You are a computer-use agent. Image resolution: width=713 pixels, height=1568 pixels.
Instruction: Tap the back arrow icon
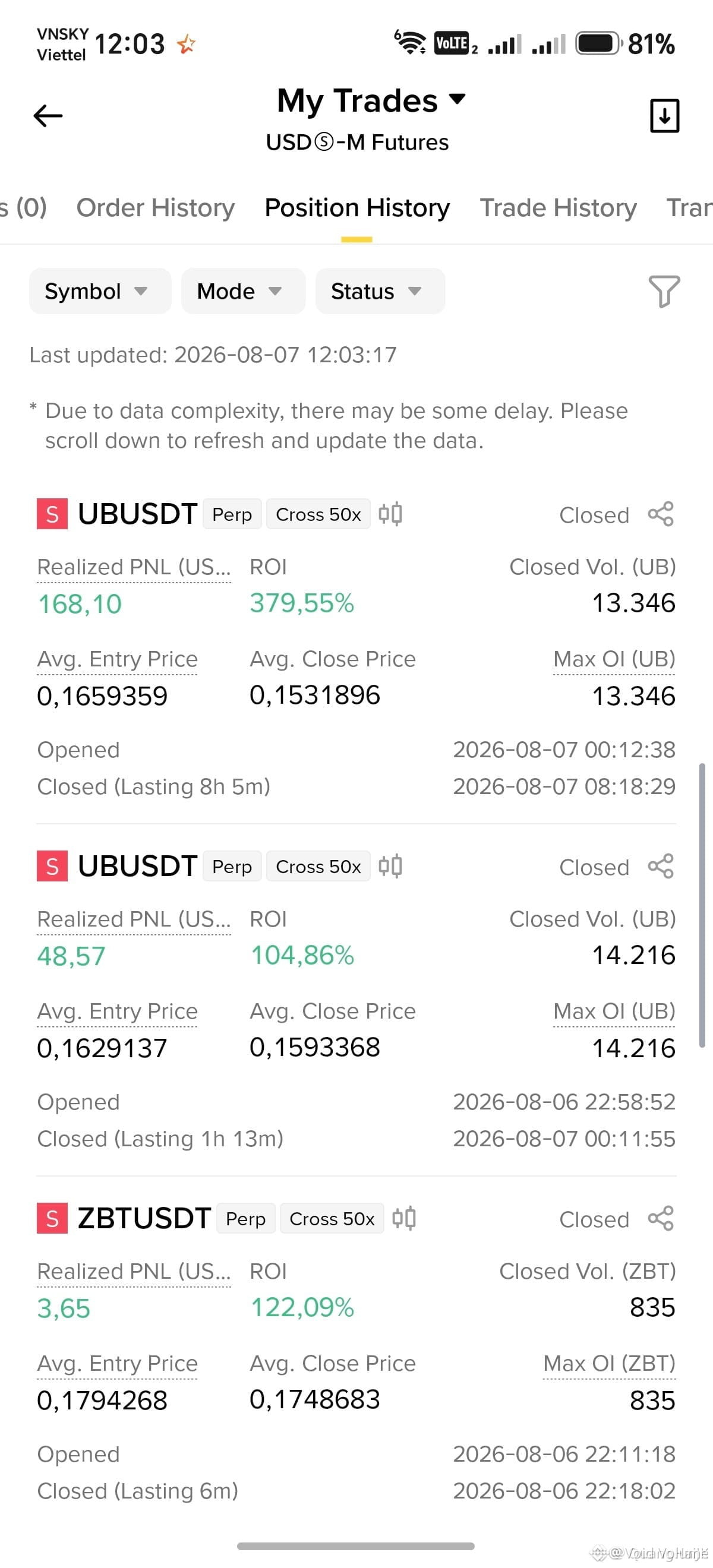click(x=48, y=116)
